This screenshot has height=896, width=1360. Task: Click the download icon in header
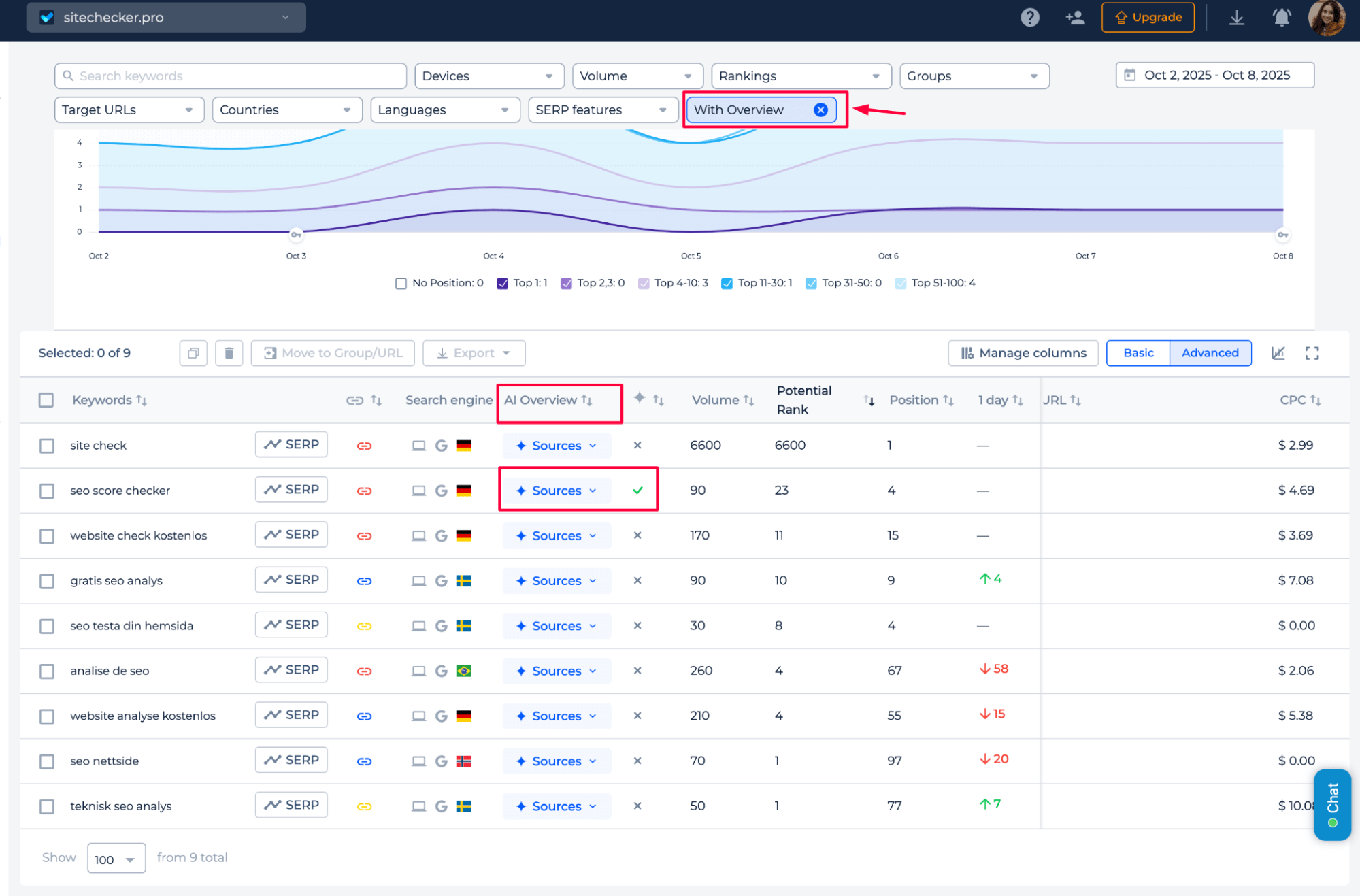tap(1236, 18)
